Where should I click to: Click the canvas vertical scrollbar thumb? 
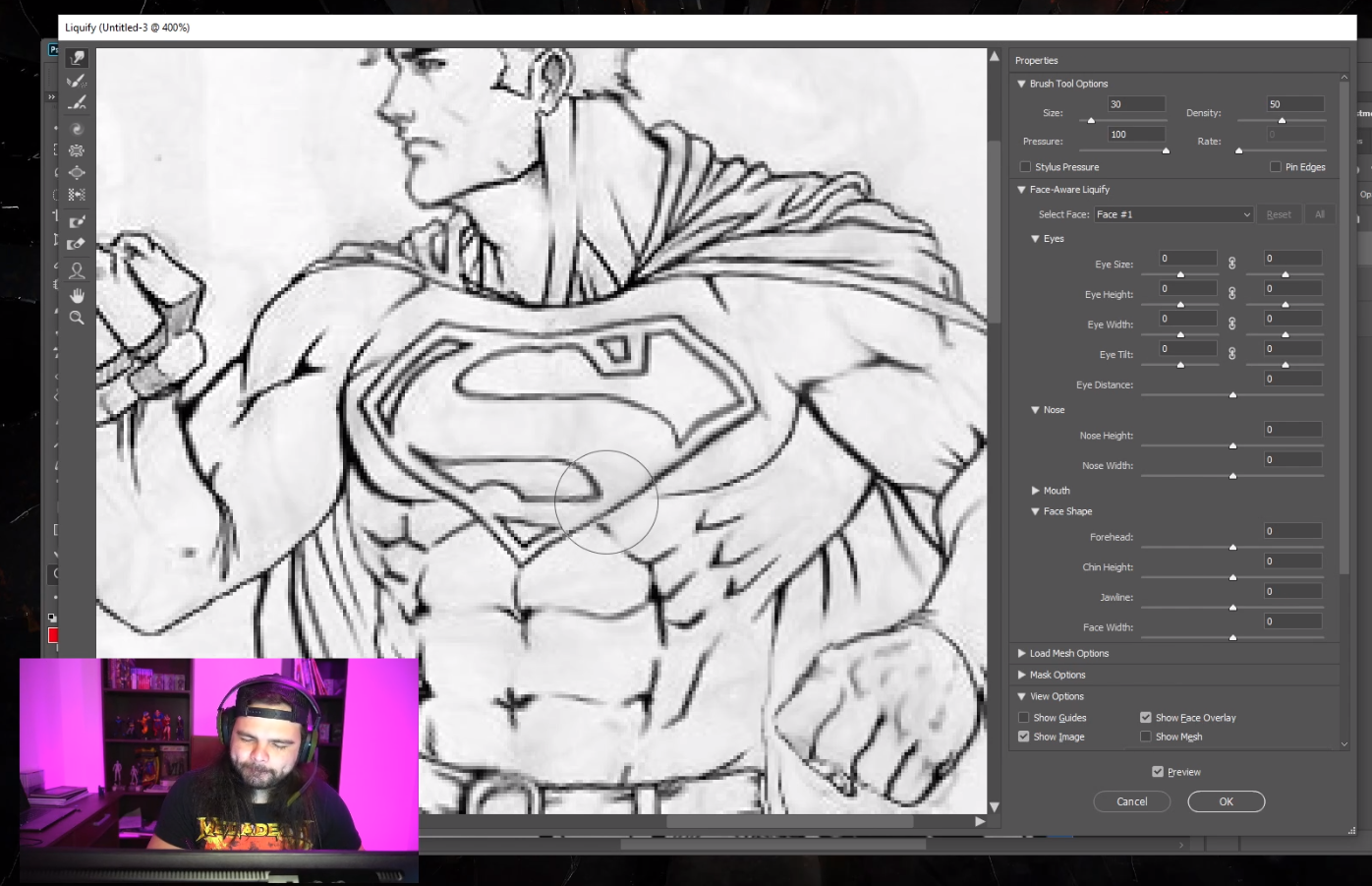[x=994, y=234]
